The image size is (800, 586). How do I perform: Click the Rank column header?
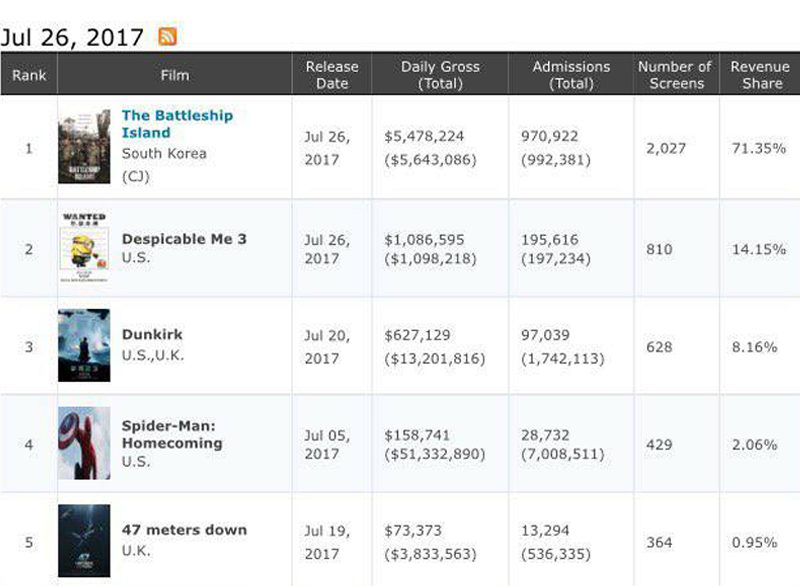click(29, 75)
